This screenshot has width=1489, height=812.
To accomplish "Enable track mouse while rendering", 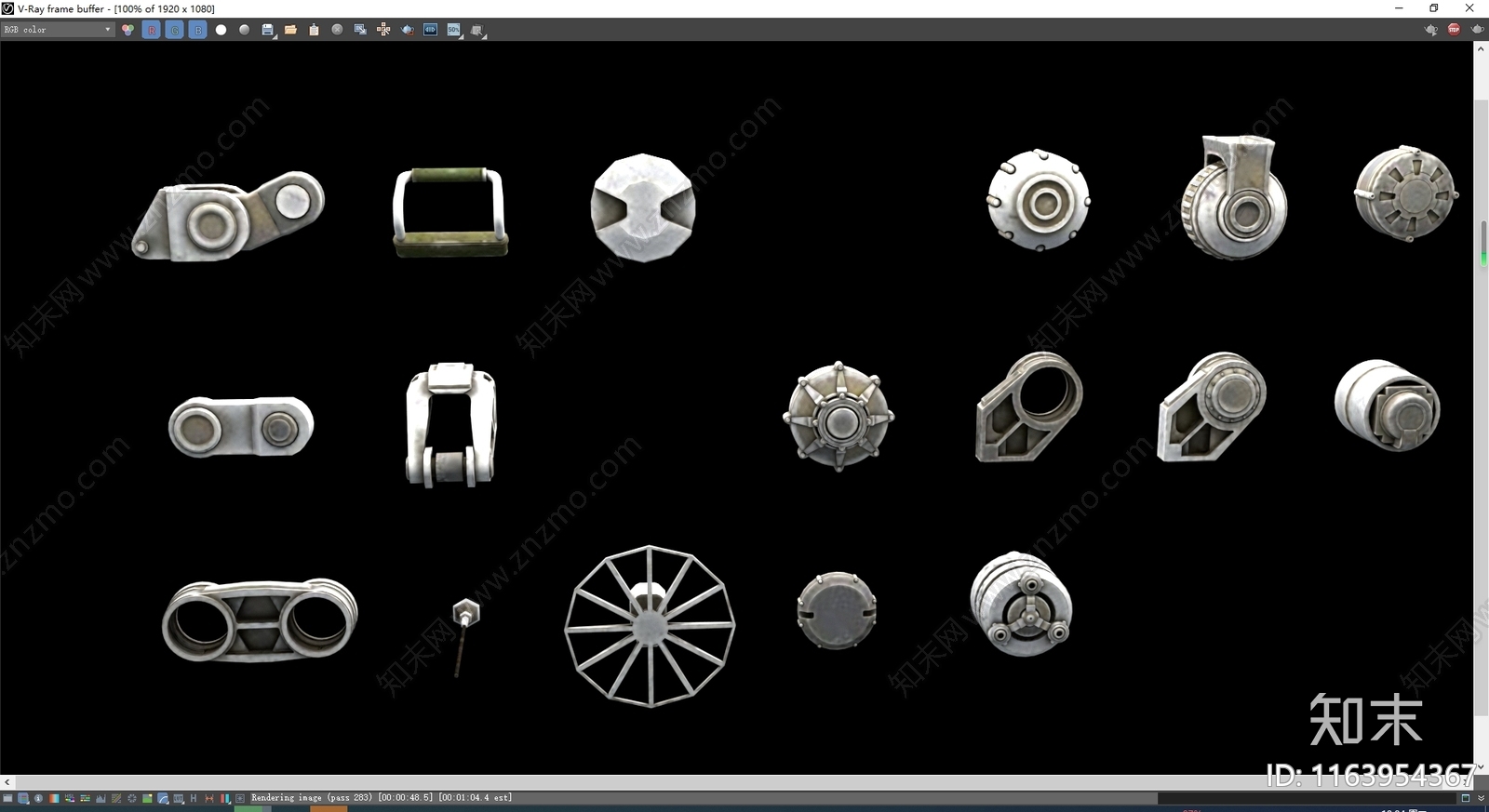I will click(x=383, y=30).
